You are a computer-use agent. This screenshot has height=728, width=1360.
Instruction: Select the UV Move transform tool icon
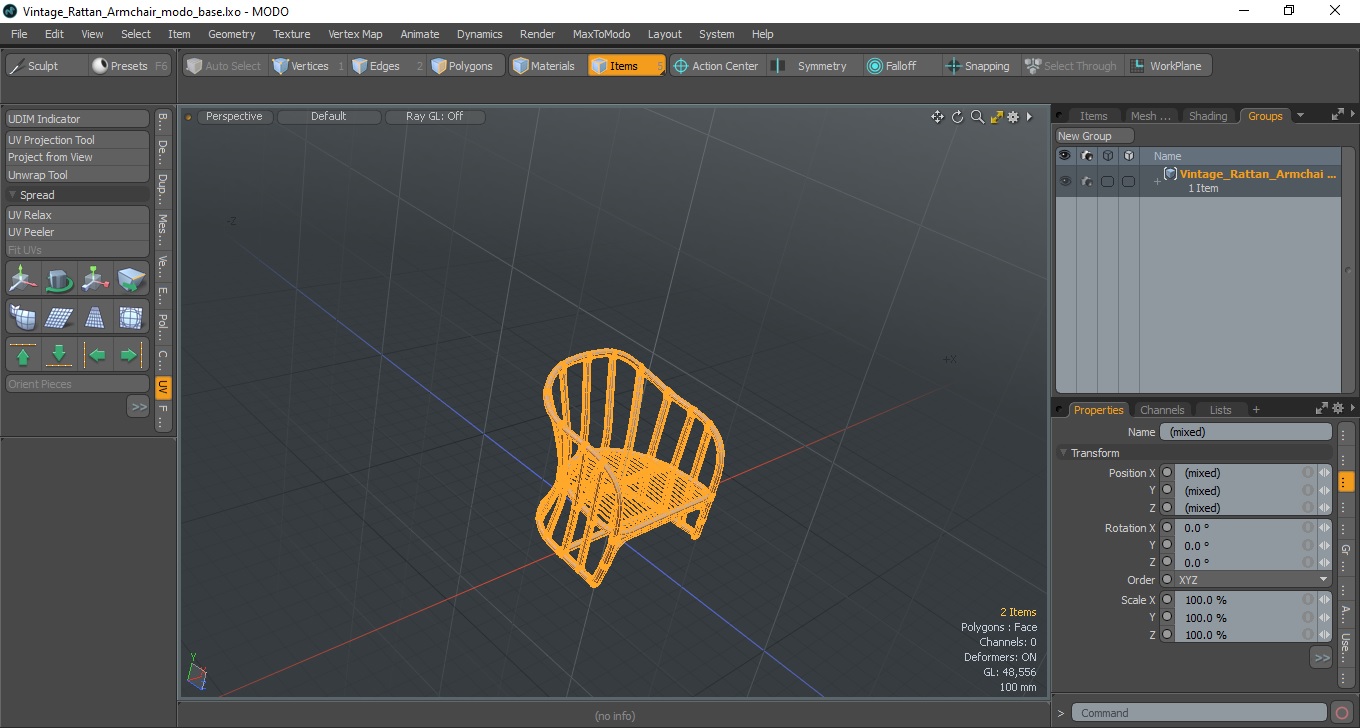pyautogui.click(x=23, y=280)
